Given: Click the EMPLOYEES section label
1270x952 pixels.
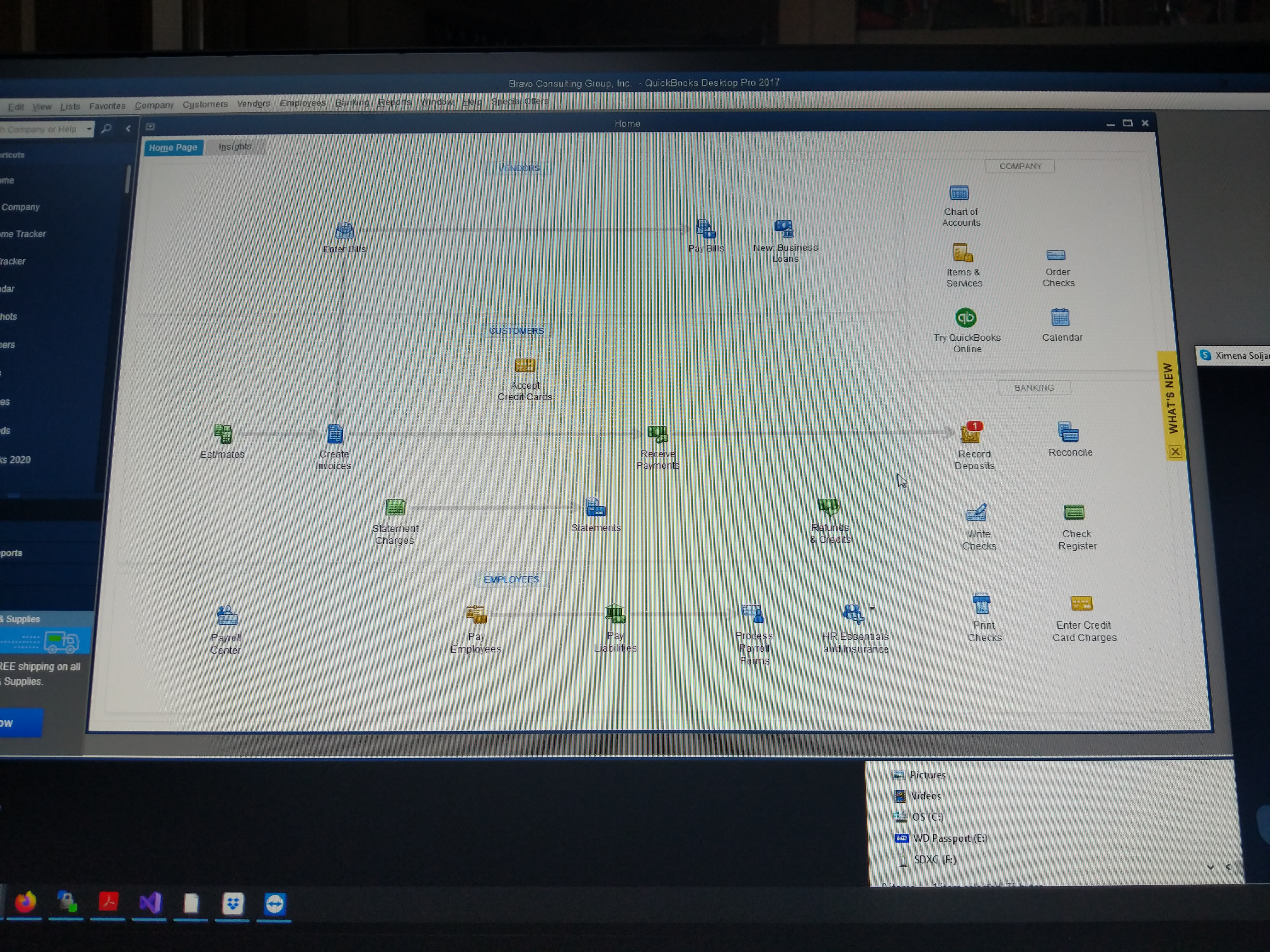Looking at the screenshot, I should (x=511, y=580).
